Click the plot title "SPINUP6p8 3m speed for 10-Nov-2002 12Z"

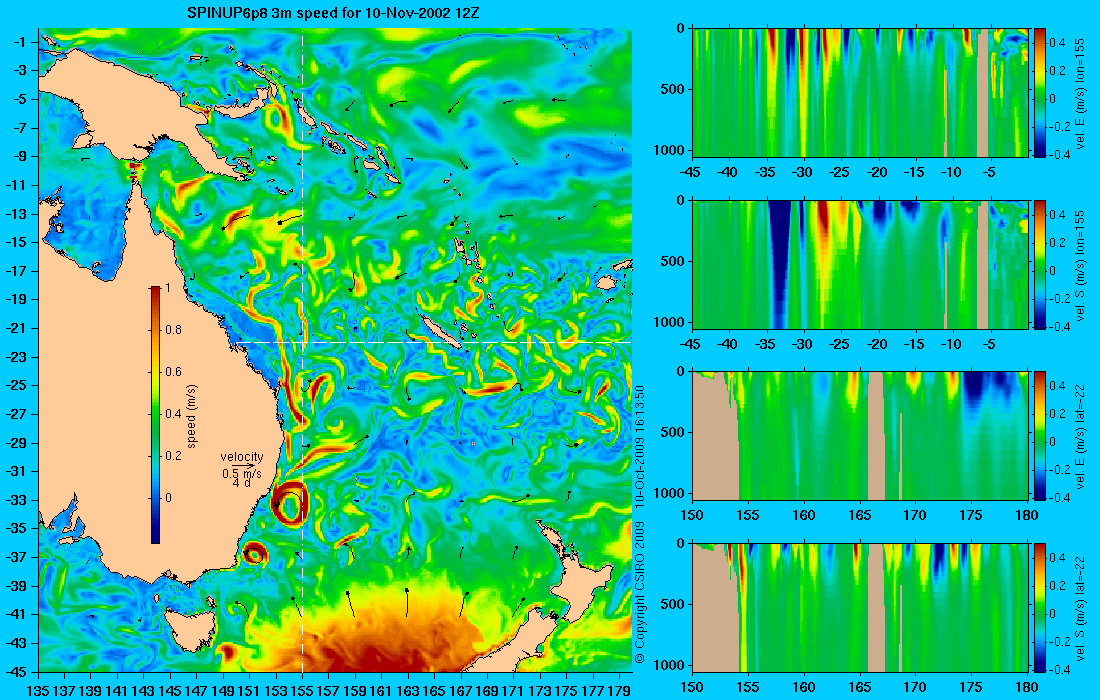pyautogui.click(x=333, y=13)
